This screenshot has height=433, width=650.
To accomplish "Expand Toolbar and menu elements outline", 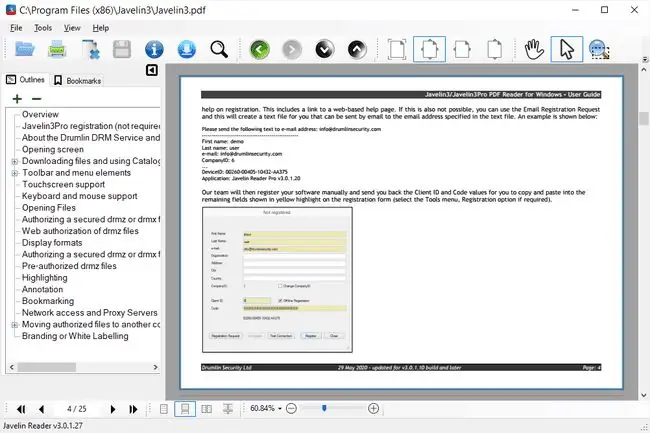I will tap(15, 173).
